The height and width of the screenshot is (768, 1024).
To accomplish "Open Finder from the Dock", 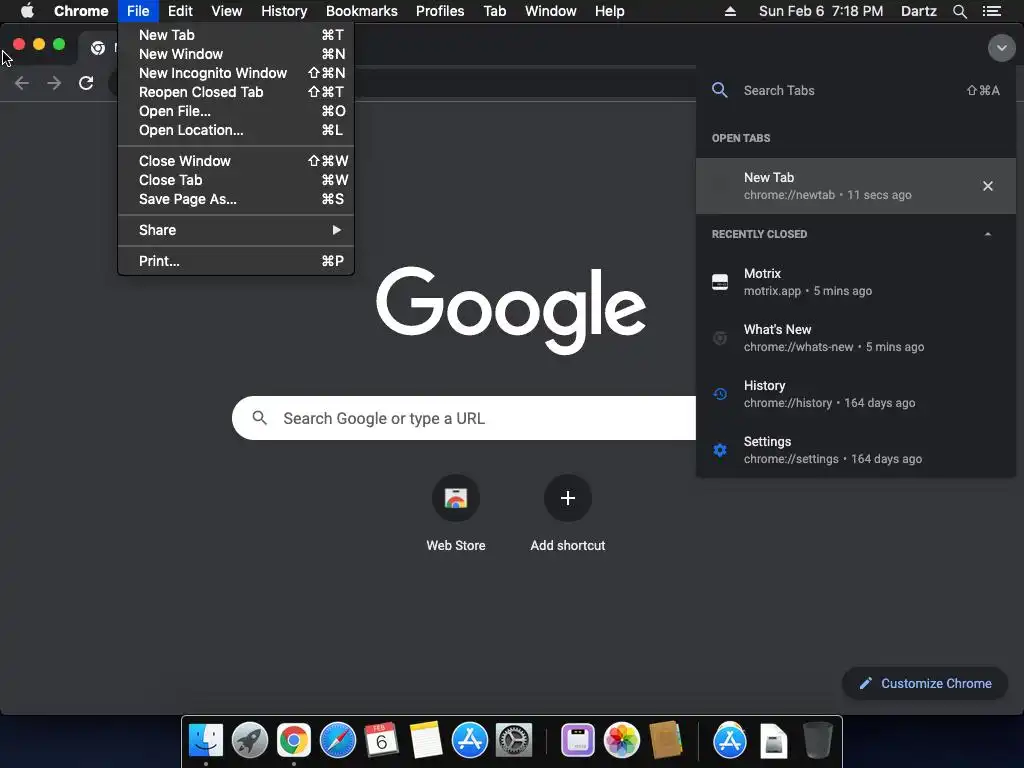I will coord(206,741).
